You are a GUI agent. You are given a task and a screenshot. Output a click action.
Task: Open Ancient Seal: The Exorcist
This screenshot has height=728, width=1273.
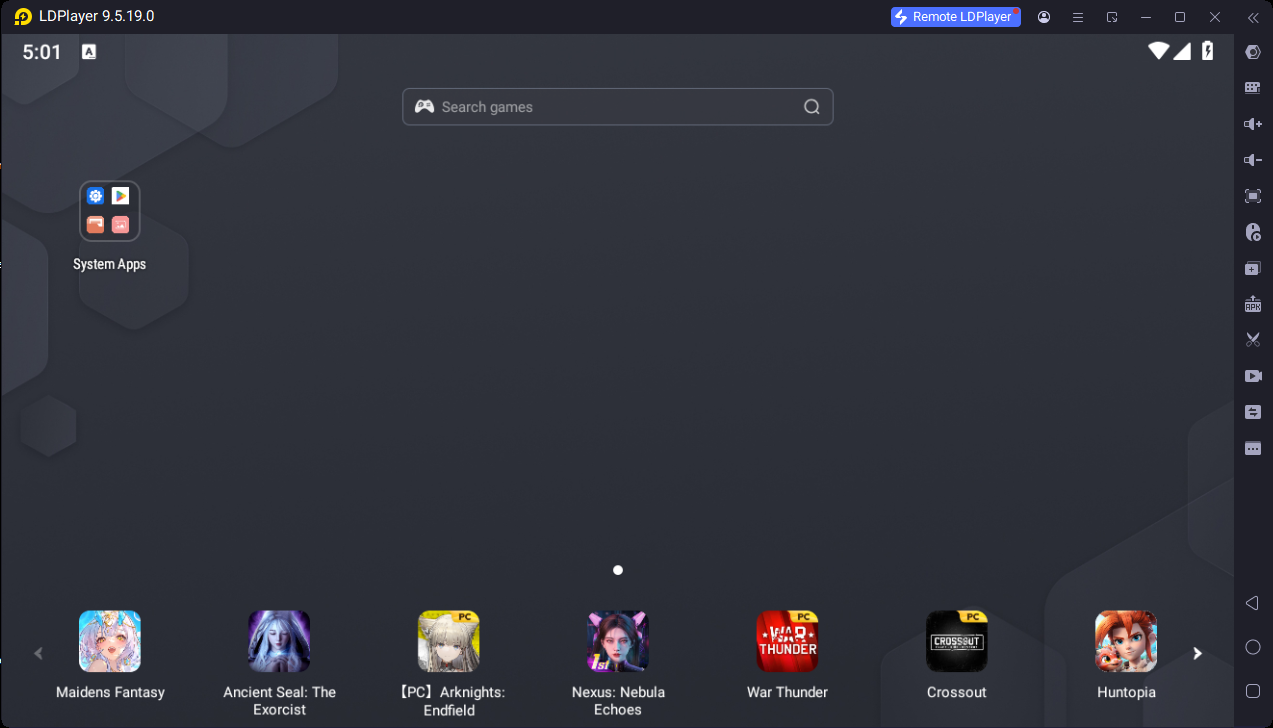pyautogui.click(x=279, y=641)
